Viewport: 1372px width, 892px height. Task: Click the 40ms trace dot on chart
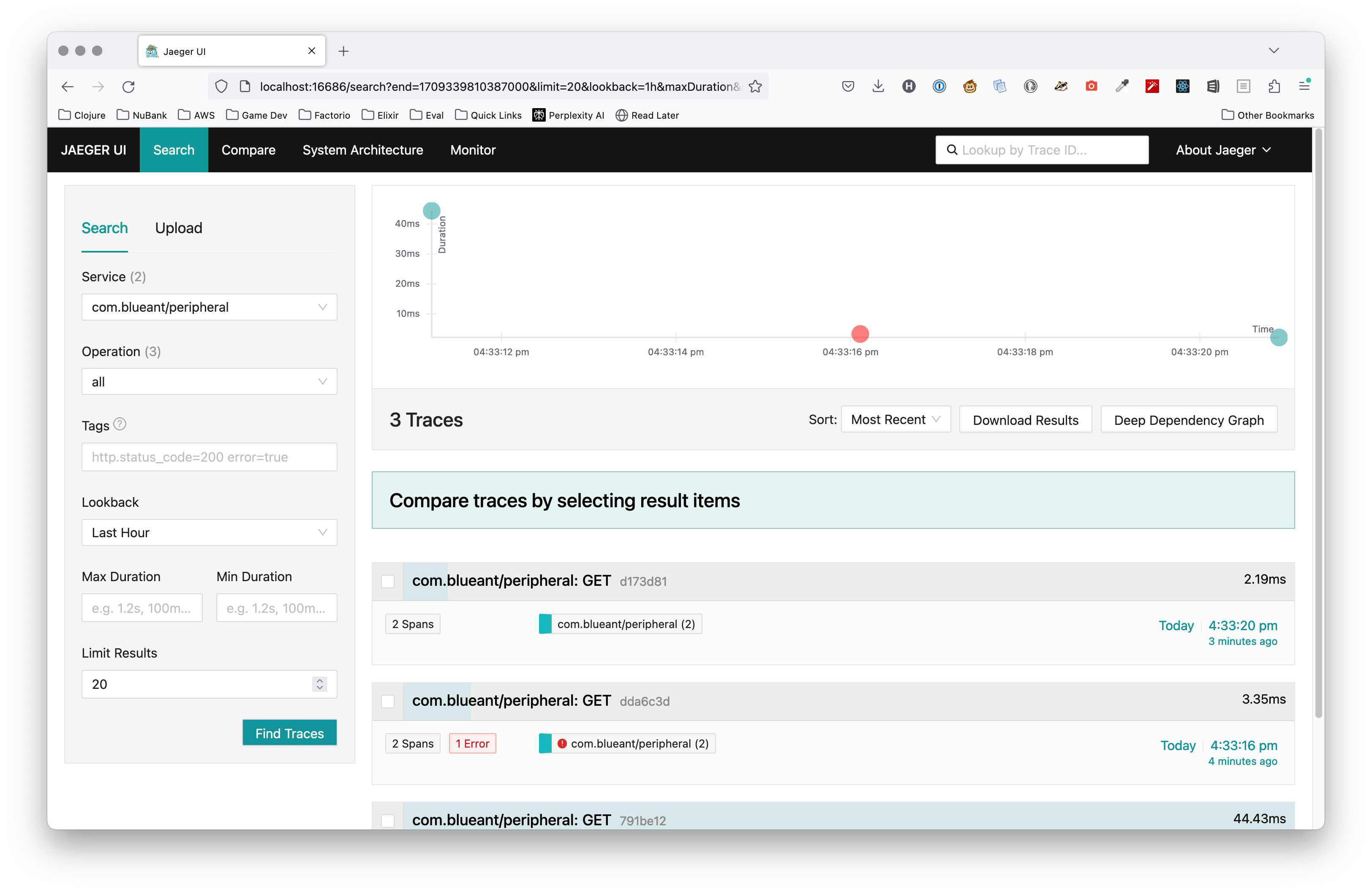click(x=432, y=211)
